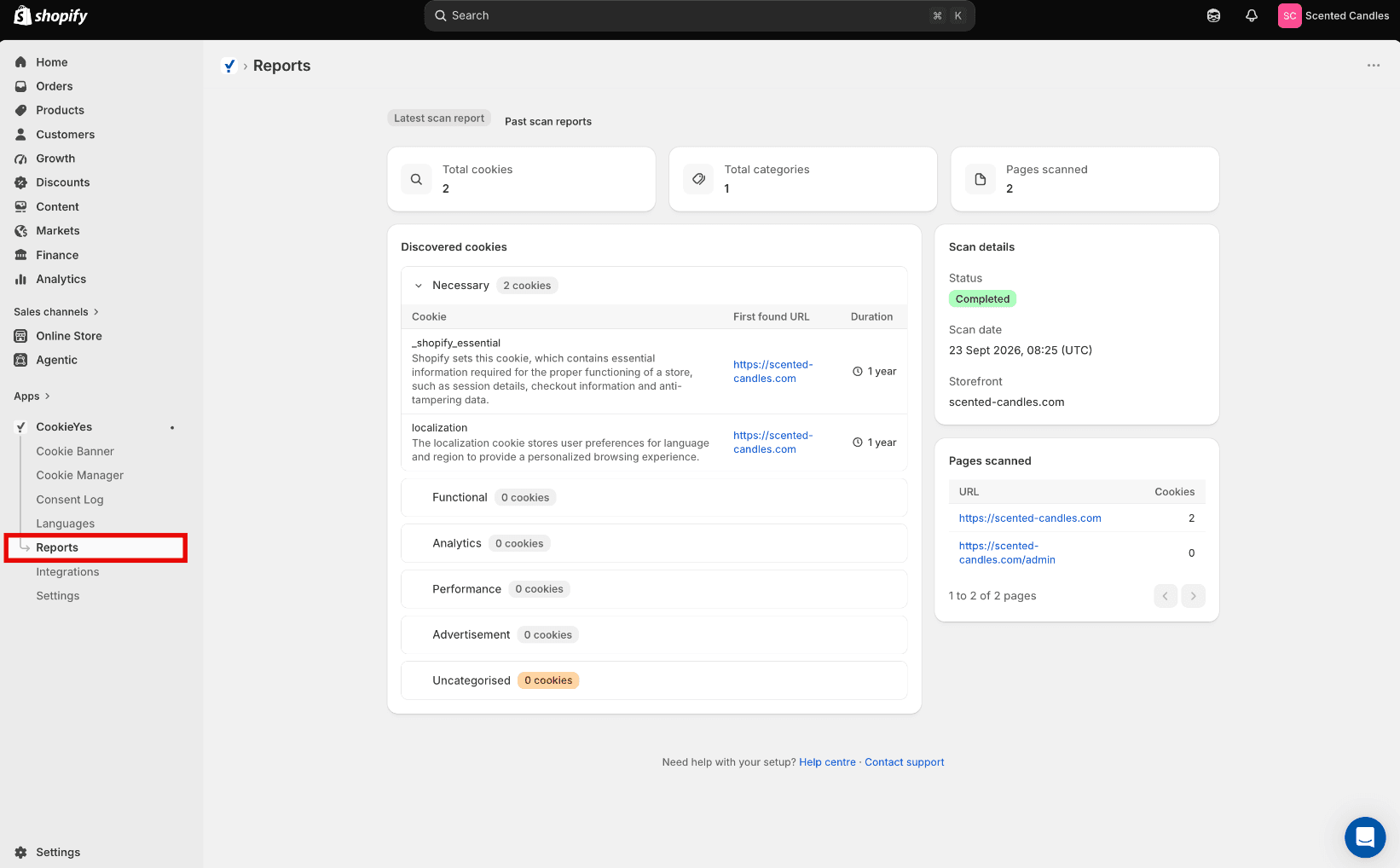This screenshot has width=1400, height=868.
Task: Open Consent Log in the CookieYes menu
Action: coord(70,500)
